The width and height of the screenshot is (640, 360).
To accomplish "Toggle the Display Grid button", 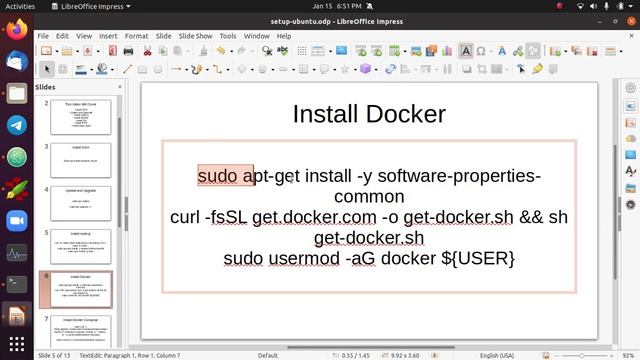I will pyautogui.click(x=302, y=51).
